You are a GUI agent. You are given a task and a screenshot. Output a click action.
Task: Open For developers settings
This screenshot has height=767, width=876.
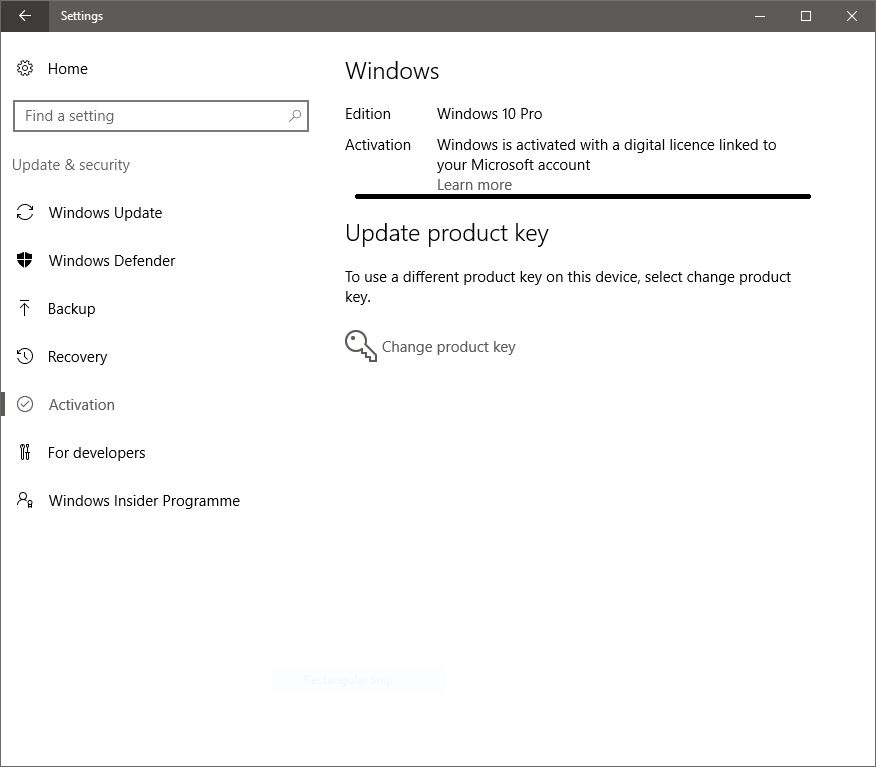[x=96, y=453]
